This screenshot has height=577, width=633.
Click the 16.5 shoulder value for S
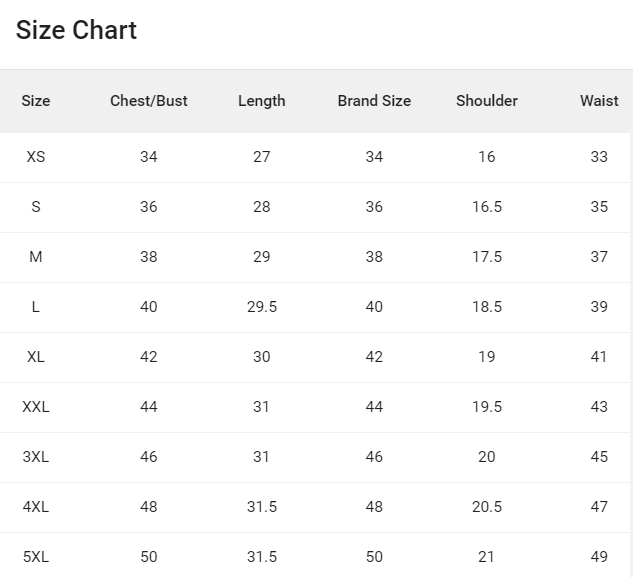coord(487,207)
